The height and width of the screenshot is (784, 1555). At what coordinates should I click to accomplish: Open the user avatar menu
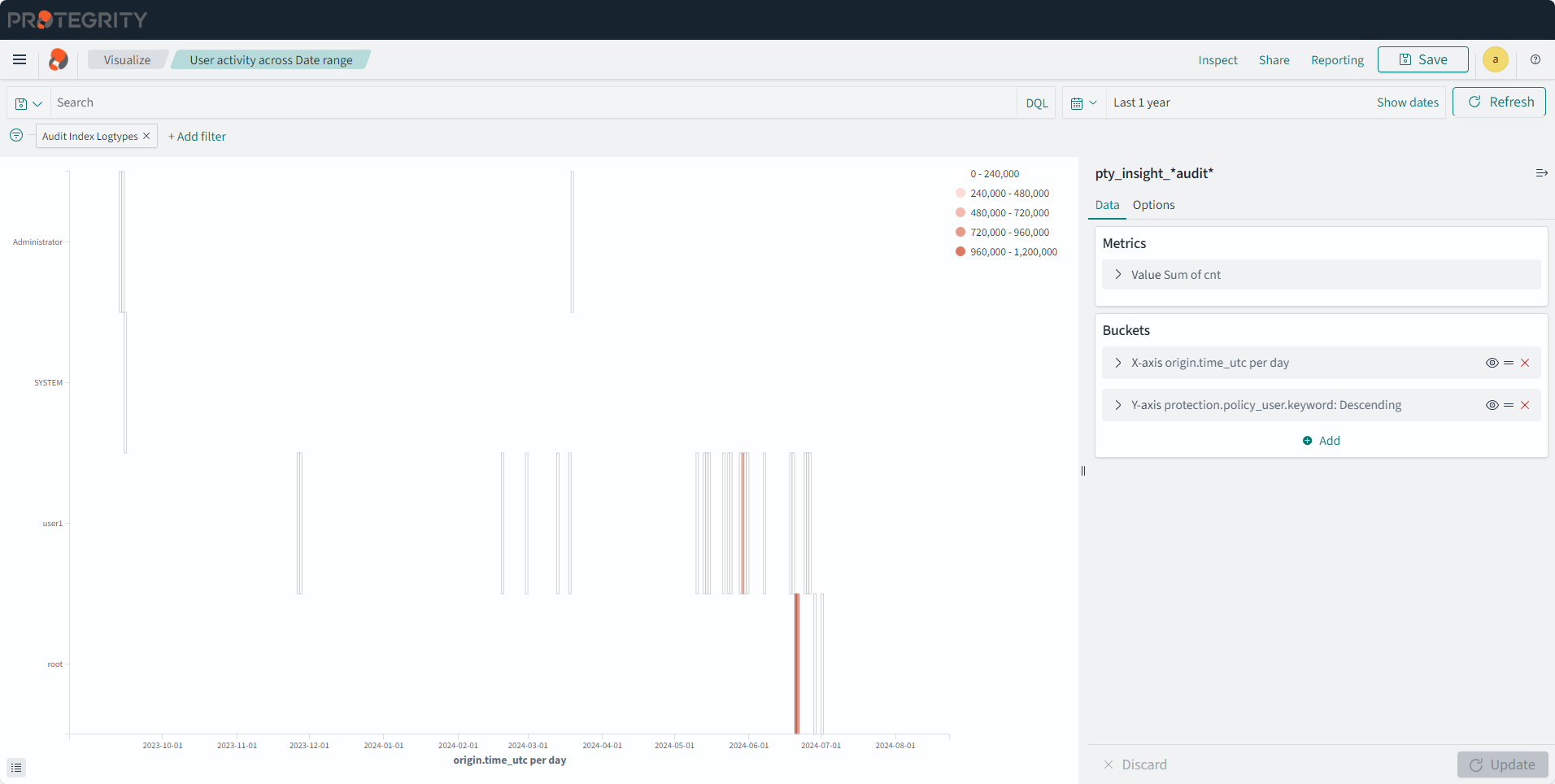tap(1495, 59)
